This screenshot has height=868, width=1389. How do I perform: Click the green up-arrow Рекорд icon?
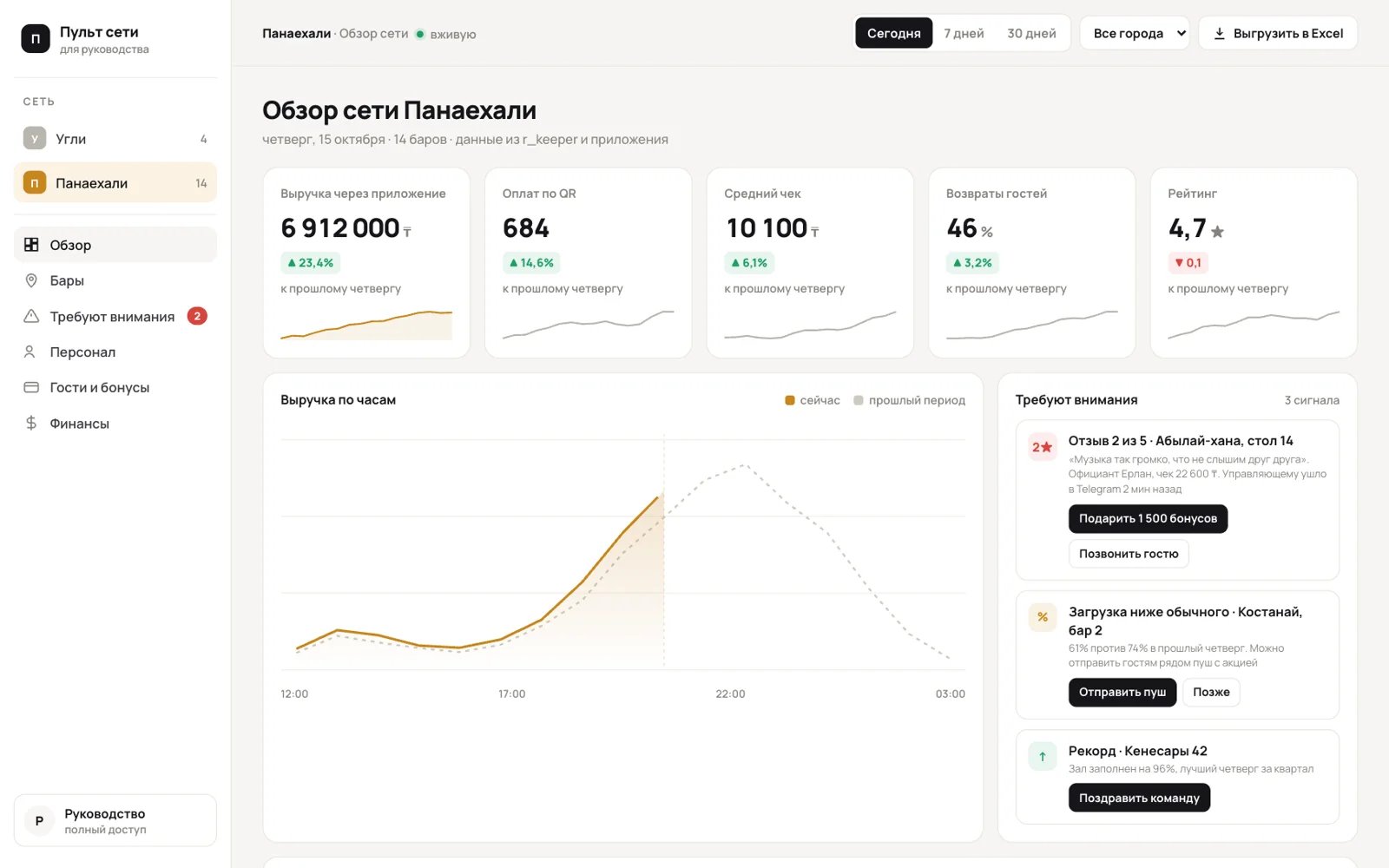[1043, 756]
